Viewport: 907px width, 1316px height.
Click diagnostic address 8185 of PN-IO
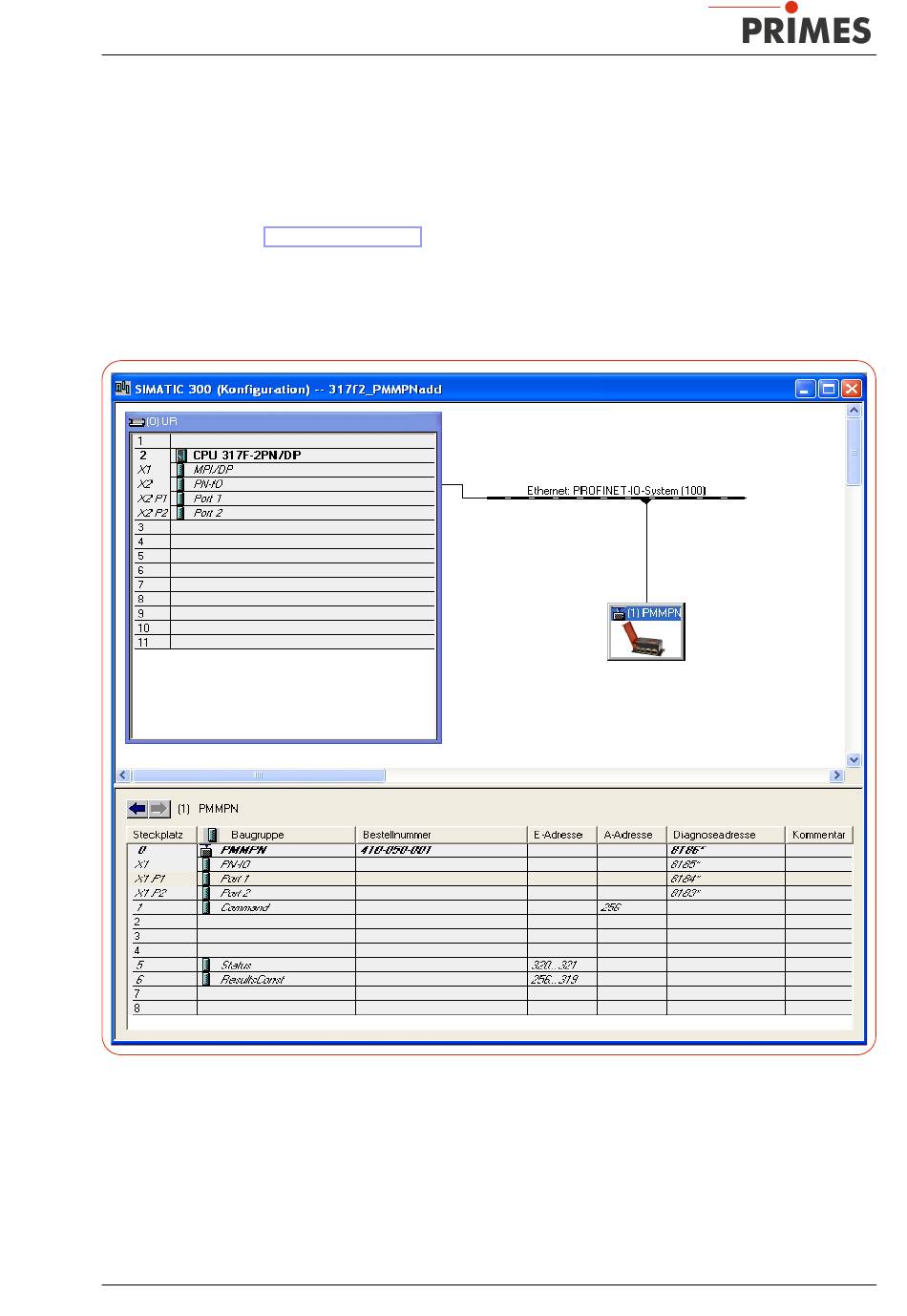(x=686, y=863)
